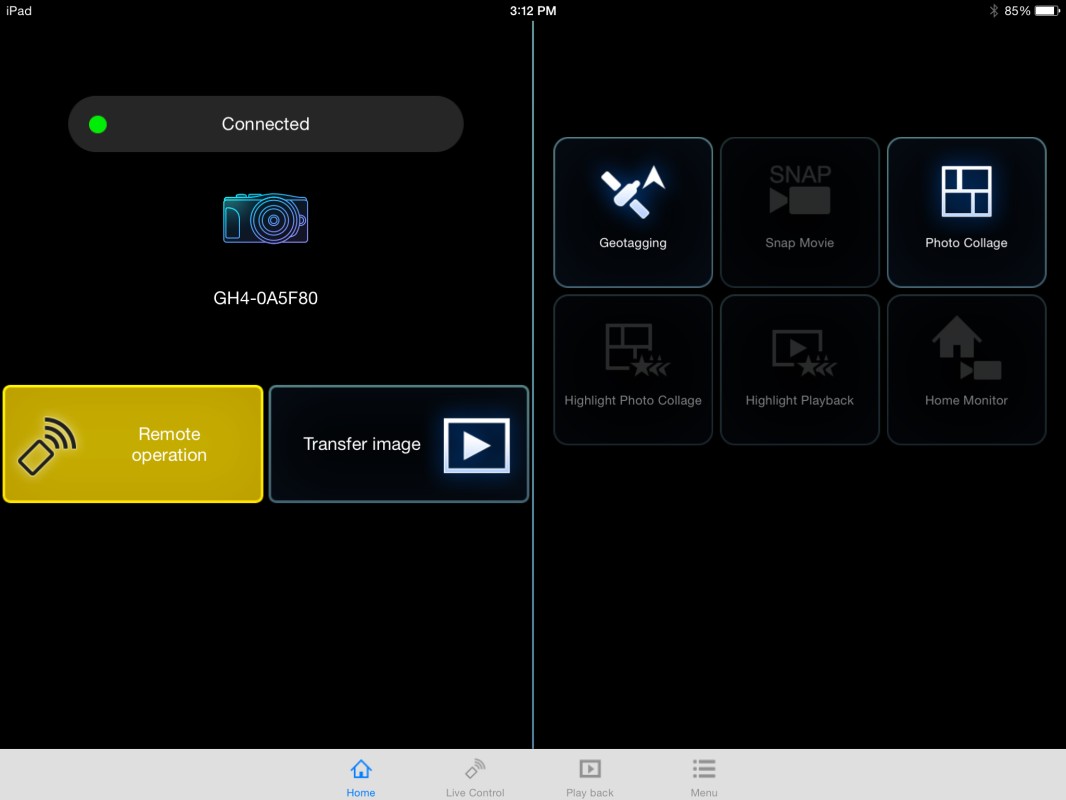The image size is (1066, 800).
Task: Switch to the Live Control tab
Action: 475,778
